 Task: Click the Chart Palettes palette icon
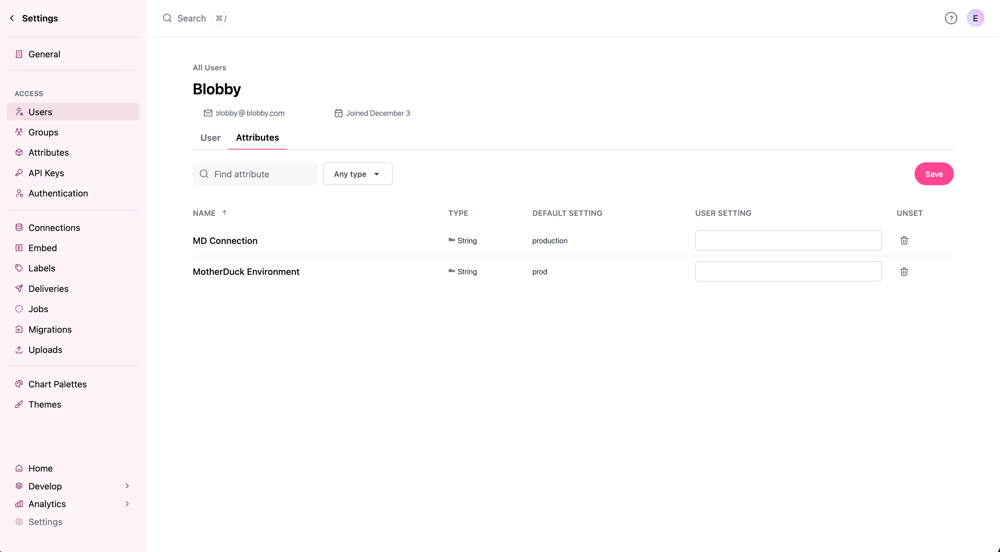(x=19, y=384)
